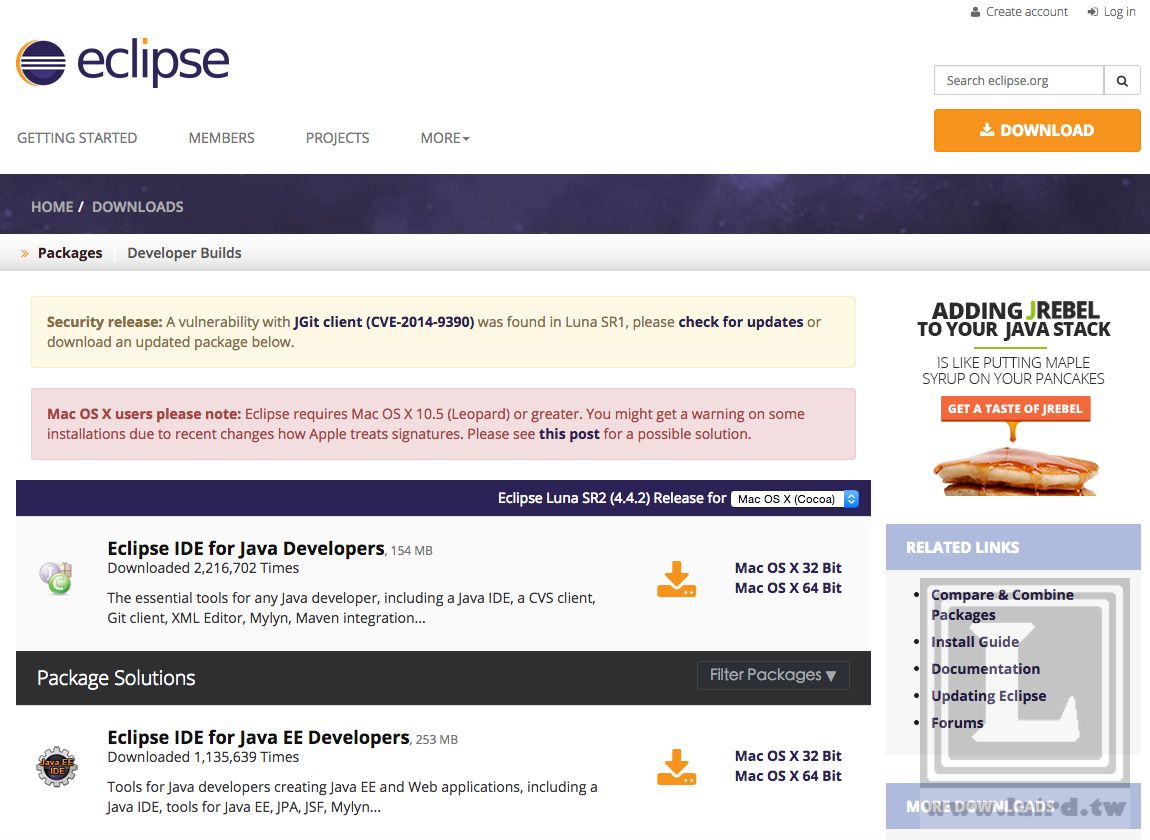Click the orange DOWNLOAD button
Image resolution: width=1150 pixels, height=840 pixels.
coord(1036,130)
